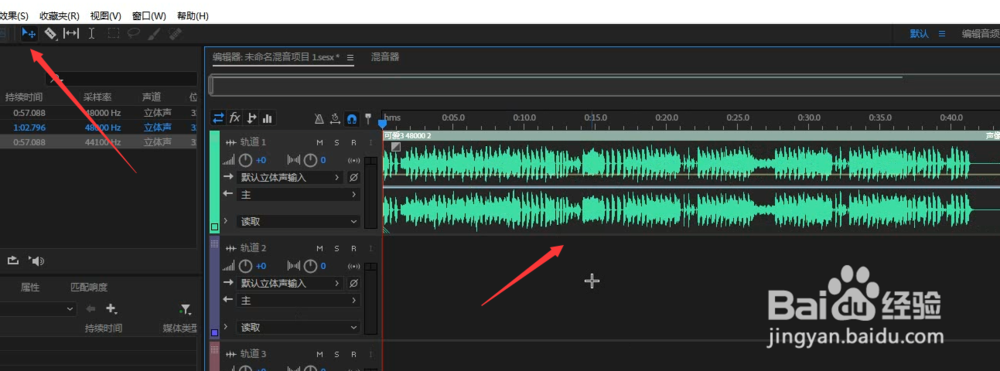Show effects (fx) view in track header
This screenshot has height=371, width=1000.
pos(235,118)
